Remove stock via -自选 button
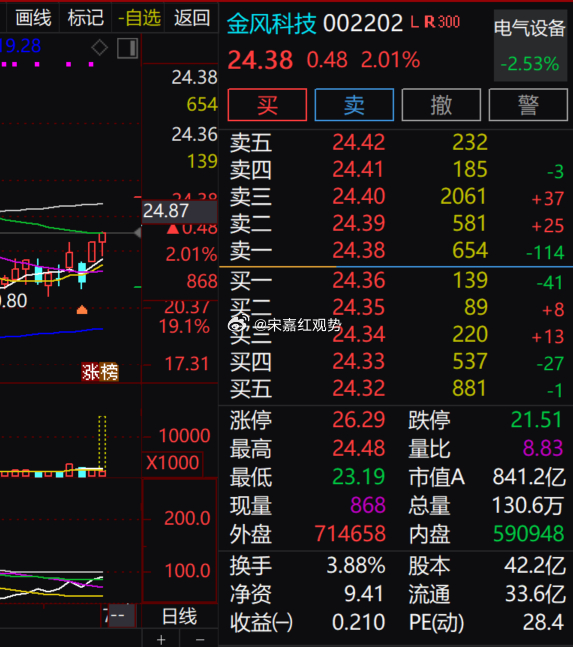573x647 pixels. pos(139,18)
